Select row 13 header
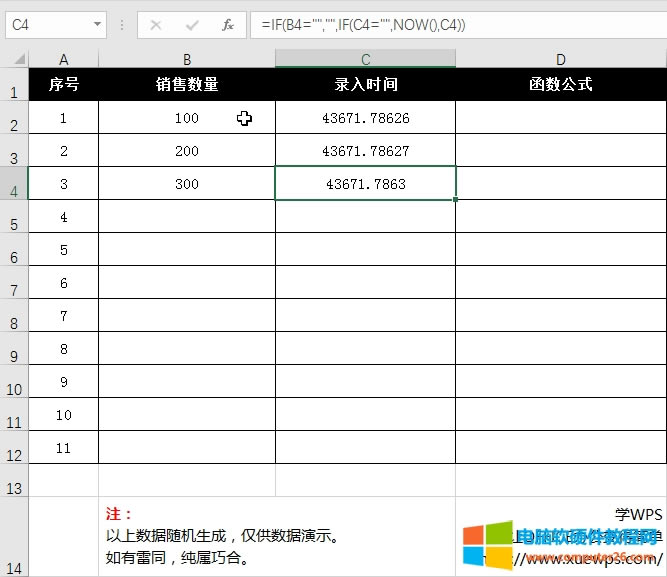Viewport: 667px width, 577px height. point(14,488)
